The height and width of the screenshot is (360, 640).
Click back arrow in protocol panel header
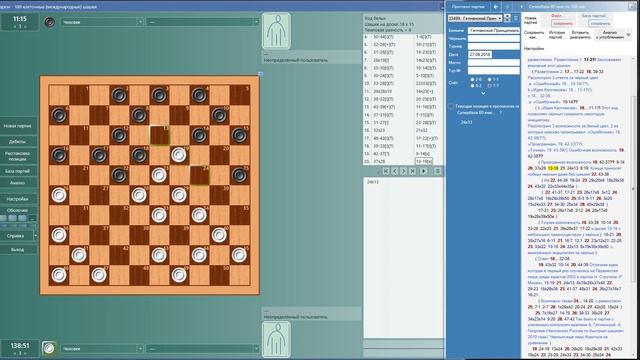496,7
